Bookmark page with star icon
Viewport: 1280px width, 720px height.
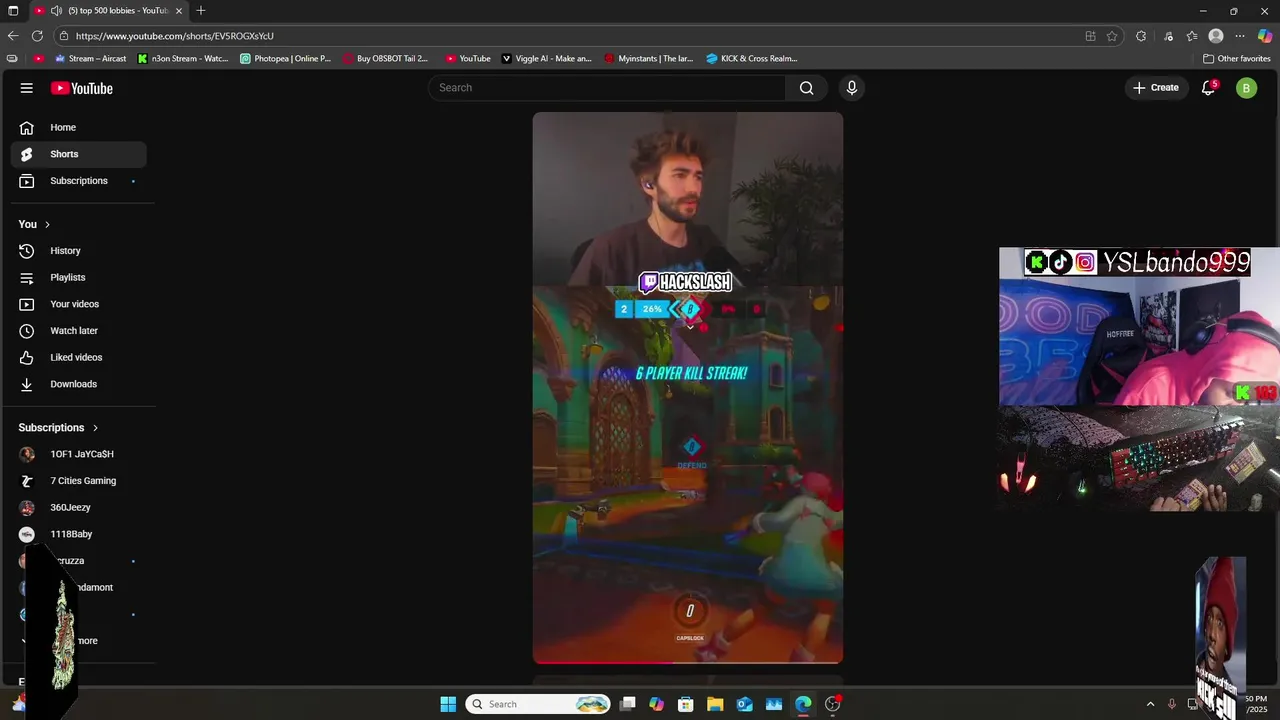click(x=1112, y=36)
